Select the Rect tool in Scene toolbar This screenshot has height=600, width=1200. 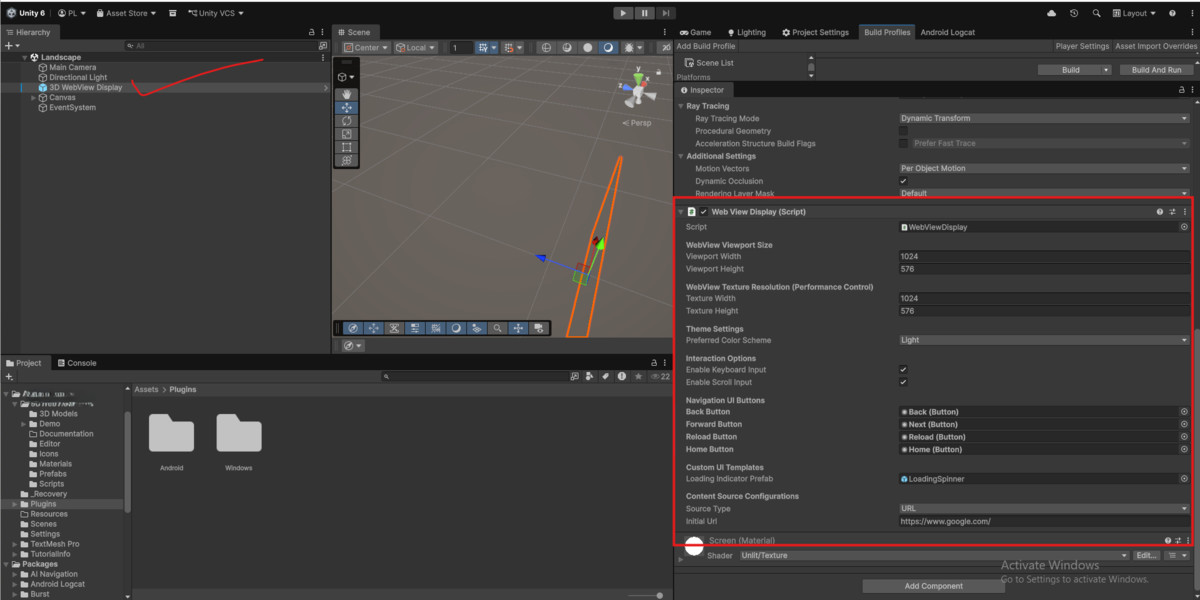pyautogui.click(x=346, y=146)
